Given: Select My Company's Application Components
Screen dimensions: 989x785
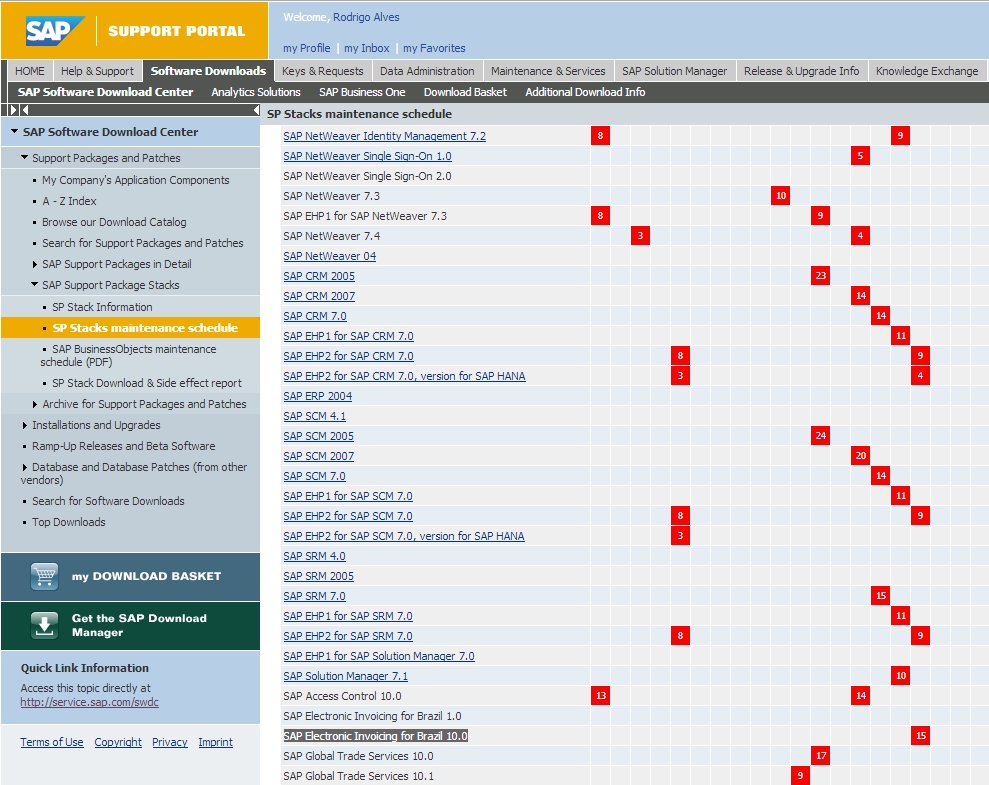Looking at the screenshot, I should 136,180.
